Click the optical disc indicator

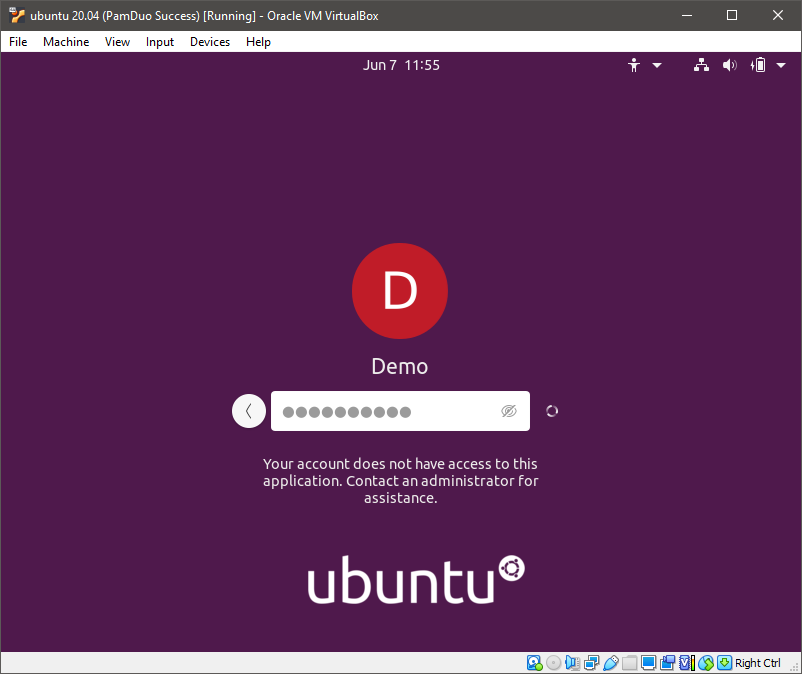tap(553, 663)
